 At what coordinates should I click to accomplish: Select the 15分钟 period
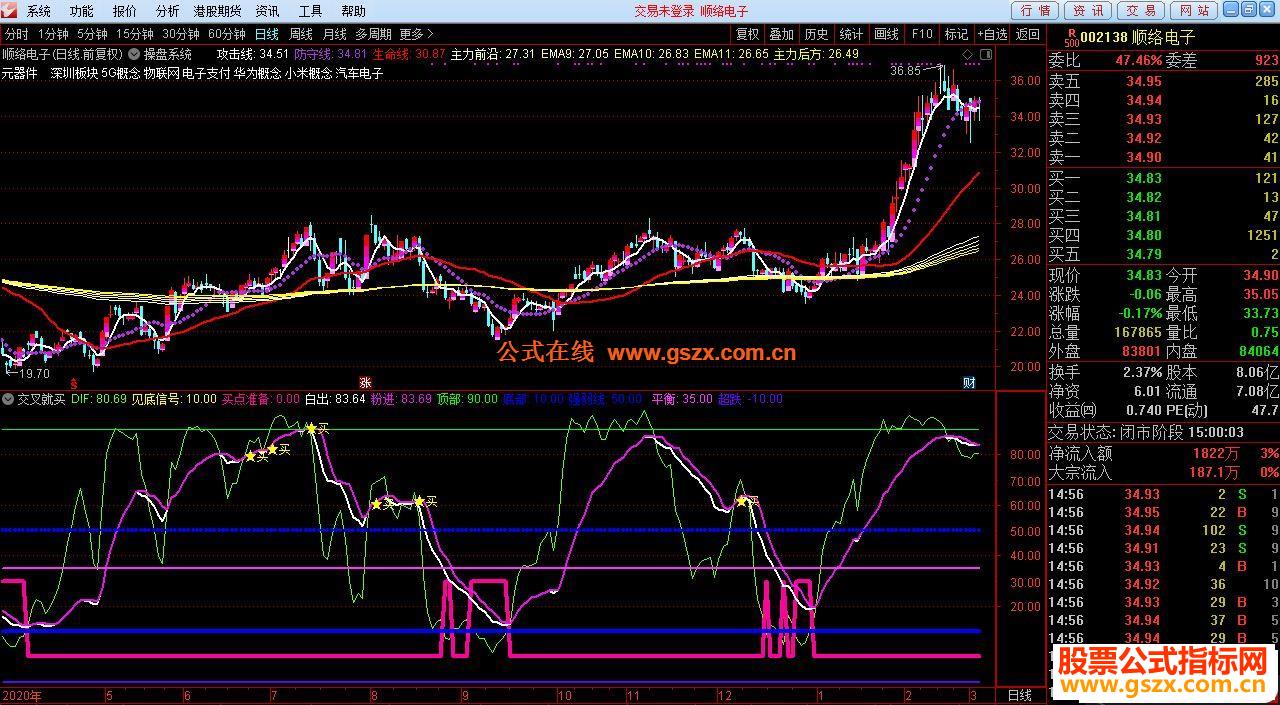click(136, 33)
